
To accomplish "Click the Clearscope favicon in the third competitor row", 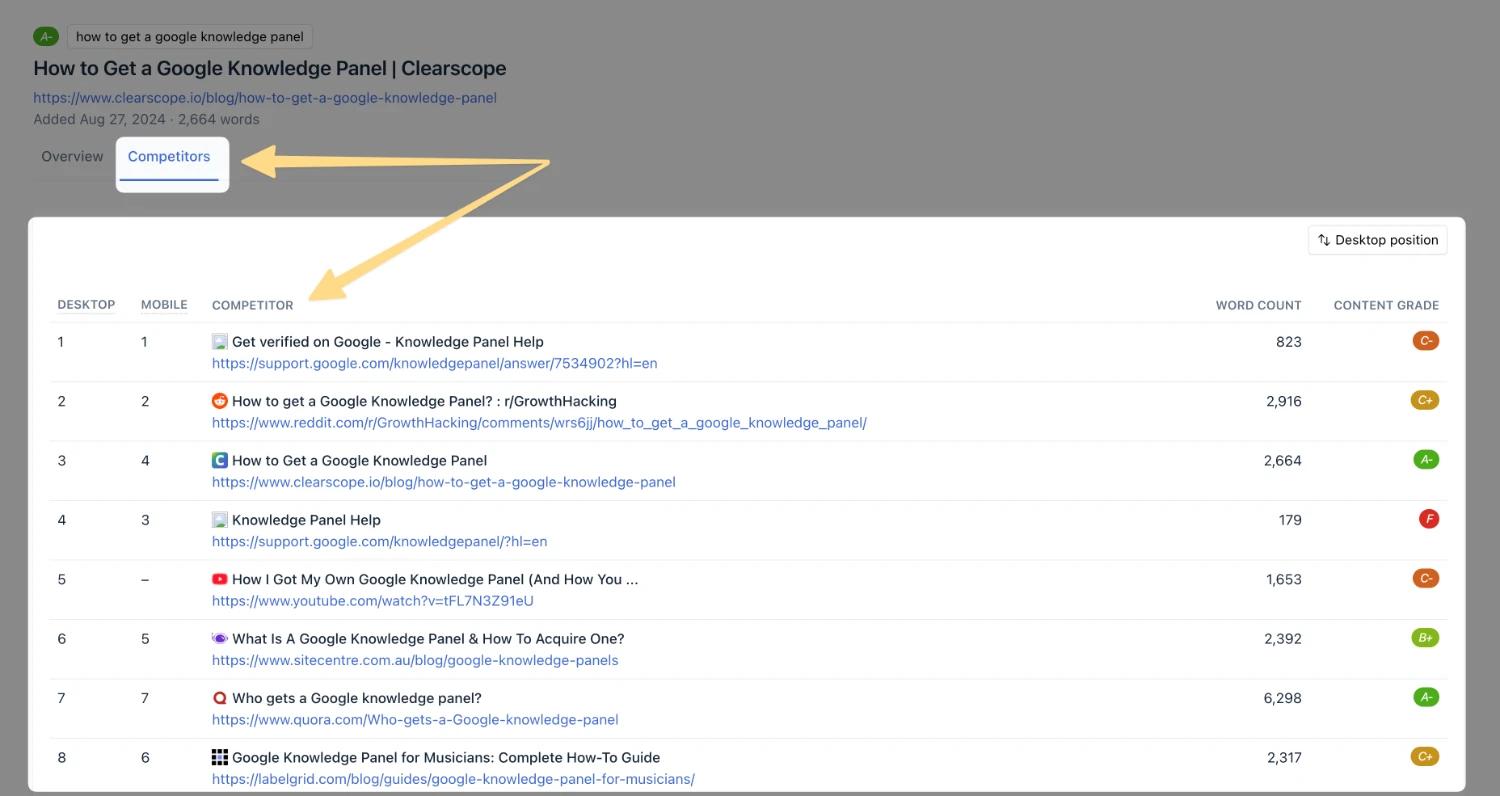I will [x=220, y=461].
